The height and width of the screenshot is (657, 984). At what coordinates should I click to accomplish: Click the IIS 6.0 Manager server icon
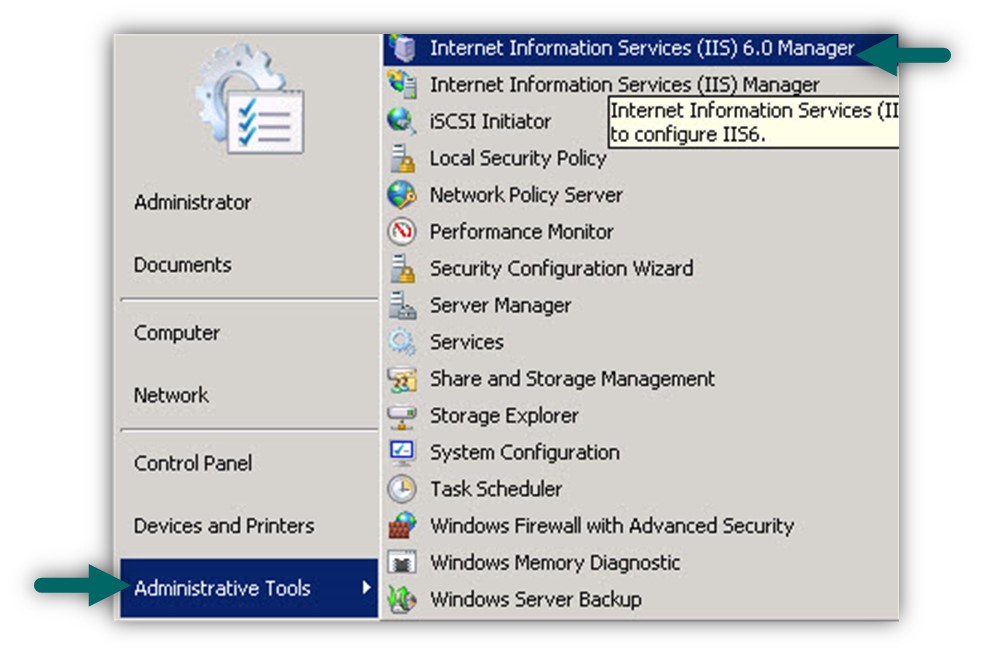pyautogui.click(x=402, y=48)
